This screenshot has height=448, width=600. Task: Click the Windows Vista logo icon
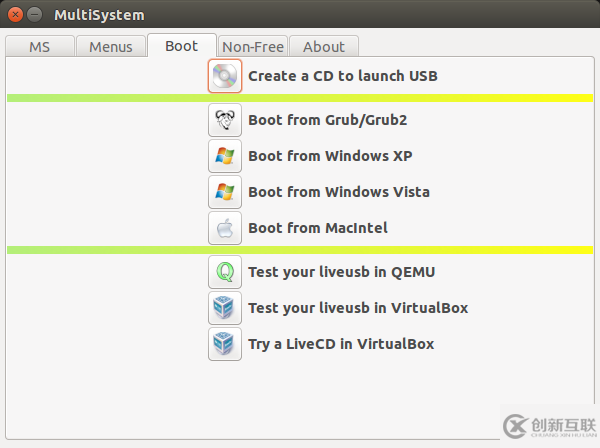225,192
